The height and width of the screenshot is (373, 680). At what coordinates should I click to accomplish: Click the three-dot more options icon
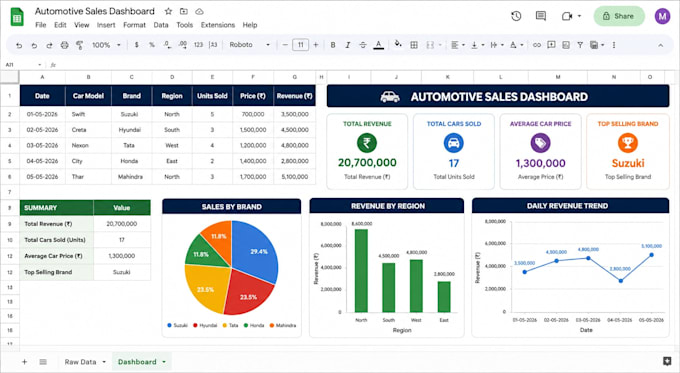click(614, 45)
